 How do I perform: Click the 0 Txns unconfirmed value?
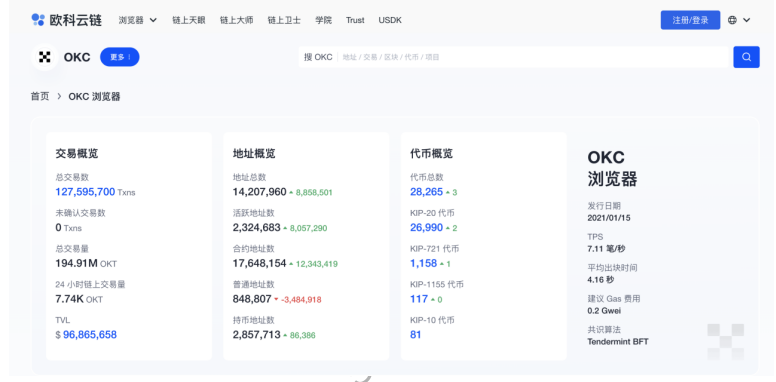[x=68, y=228]
